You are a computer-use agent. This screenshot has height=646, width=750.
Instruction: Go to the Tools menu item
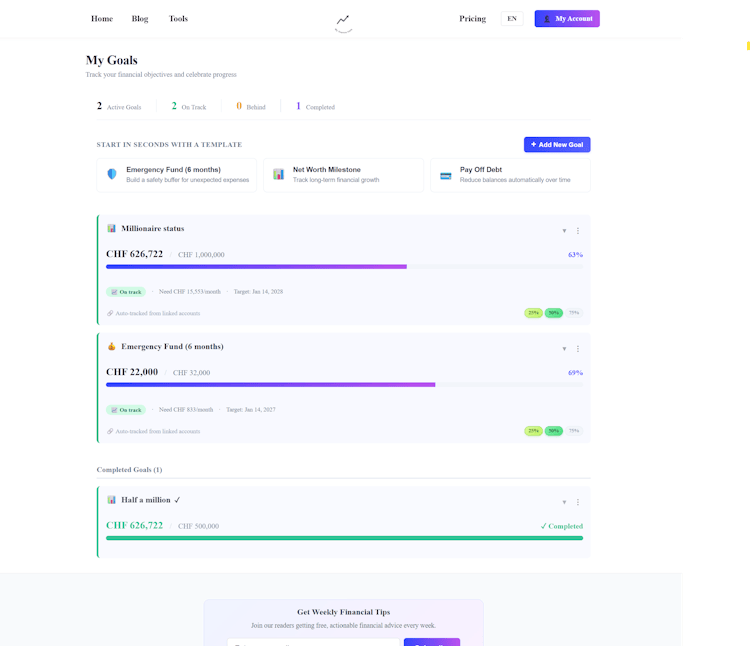178,19
